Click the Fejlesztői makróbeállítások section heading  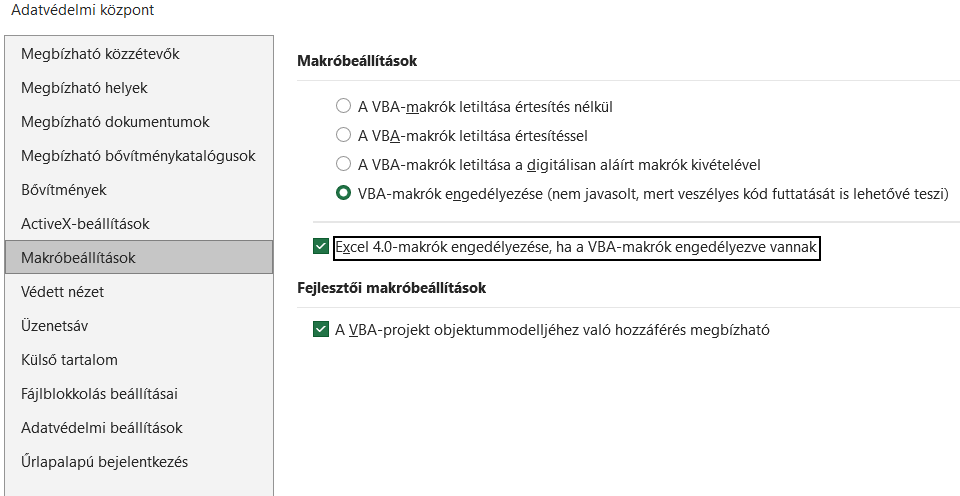pyautogui.click(x=391, y=288)
